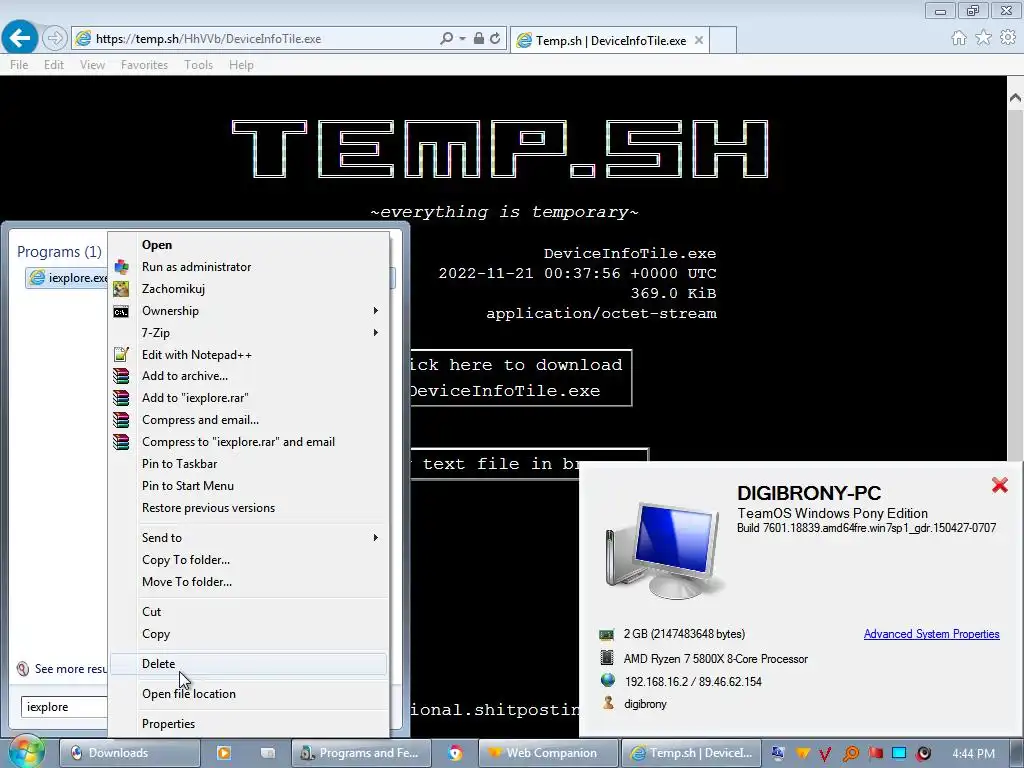1024x768 pixels.
Task: Open Advanced System Properties link
Action: (x=931, y=633)
